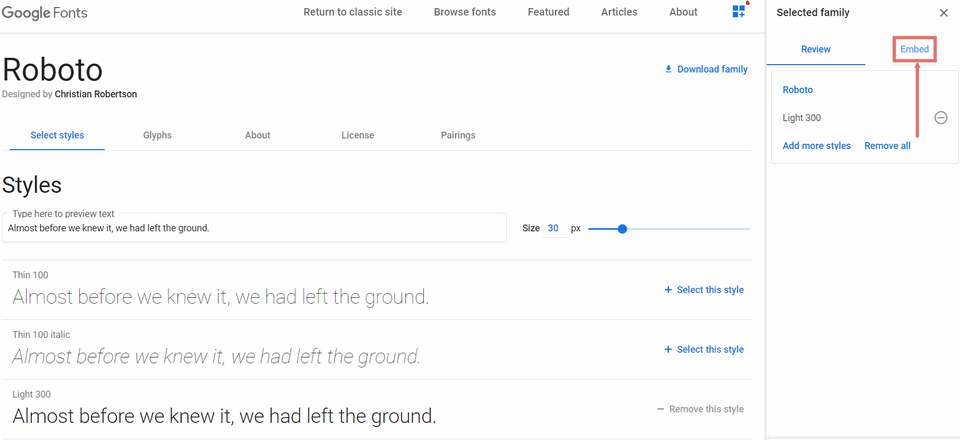
Task: Open the Glyphs tab
Action: click(x=157, y=135)
